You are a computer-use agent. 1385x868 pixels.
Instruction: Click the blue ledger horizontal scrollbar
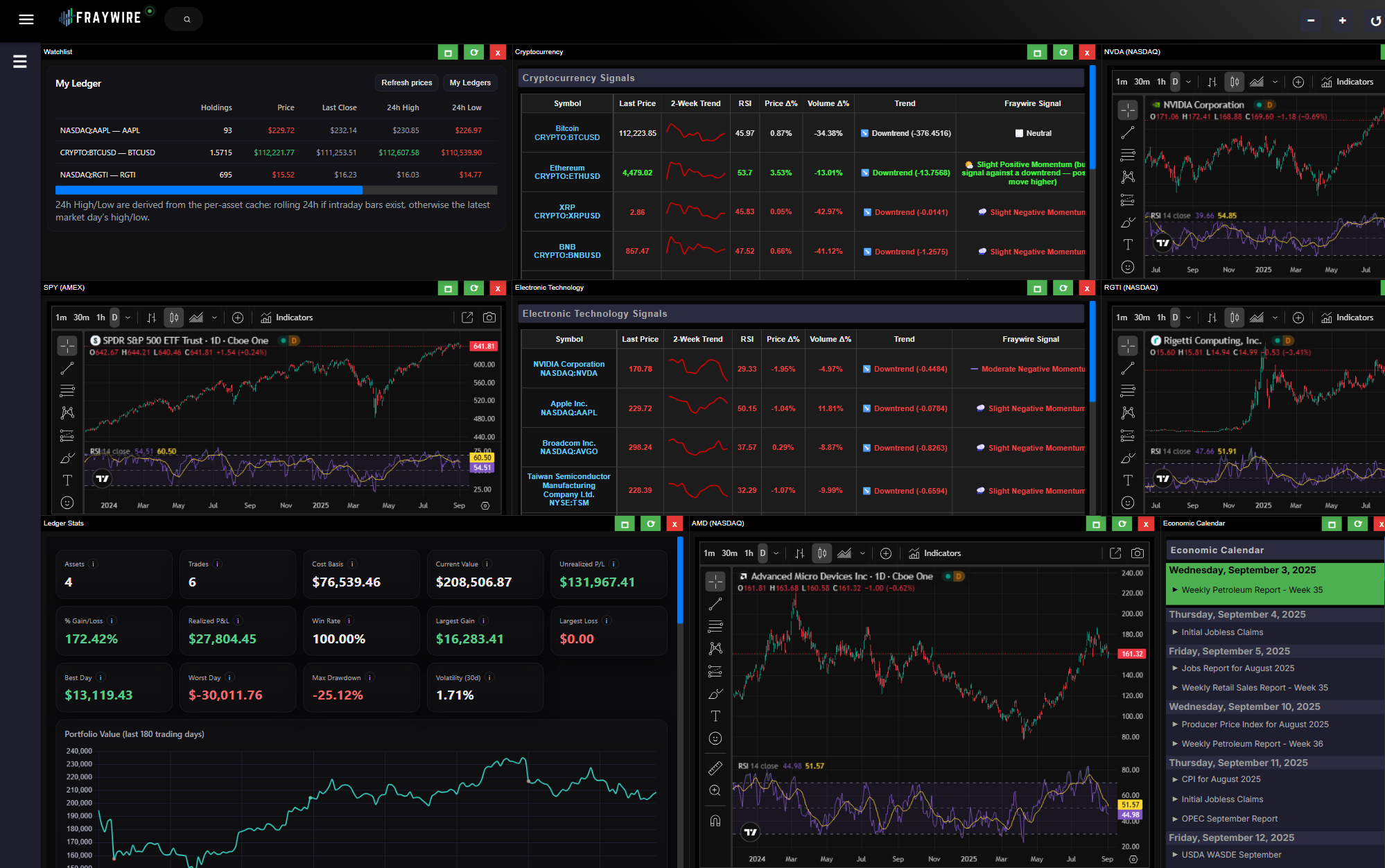(209, 190)
